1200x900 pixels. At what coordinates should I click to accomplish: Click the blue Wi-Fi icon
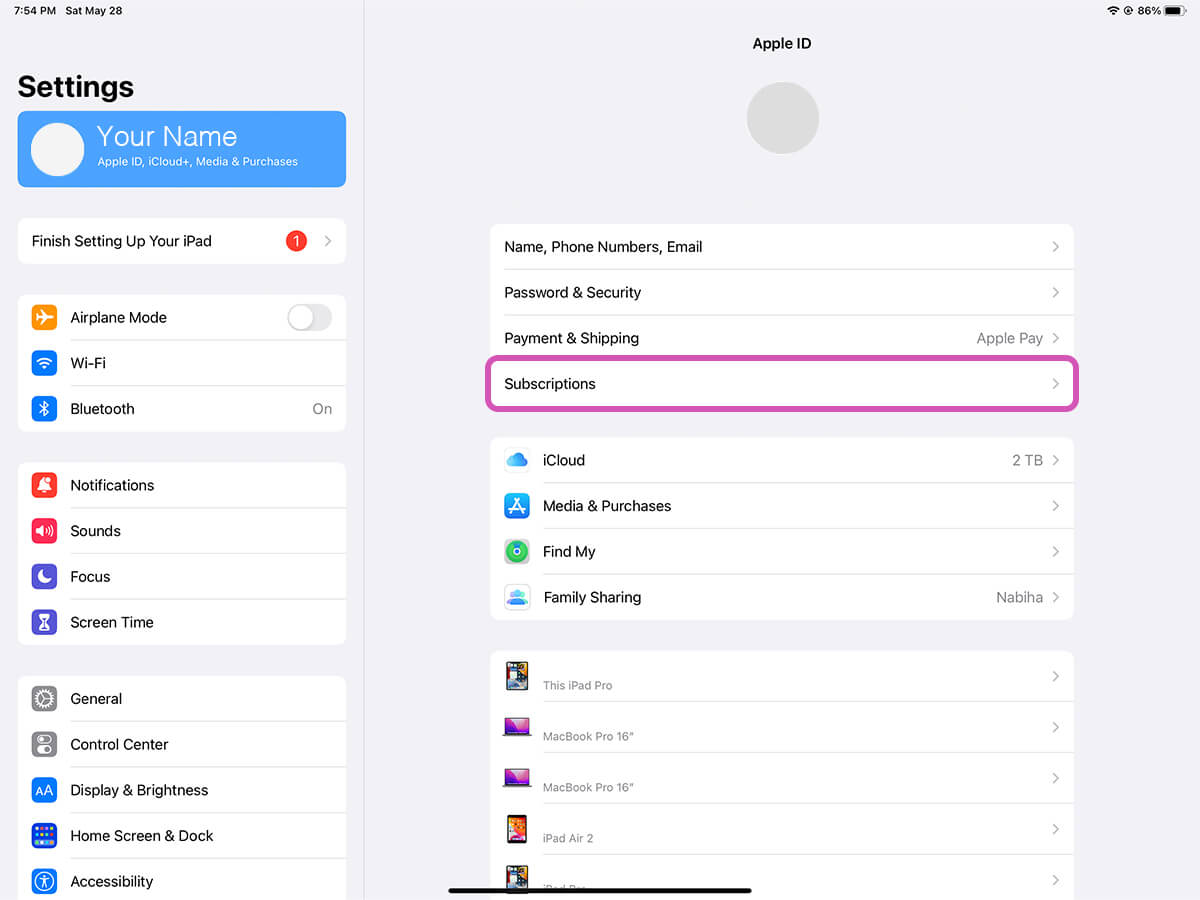pos(44,363)
